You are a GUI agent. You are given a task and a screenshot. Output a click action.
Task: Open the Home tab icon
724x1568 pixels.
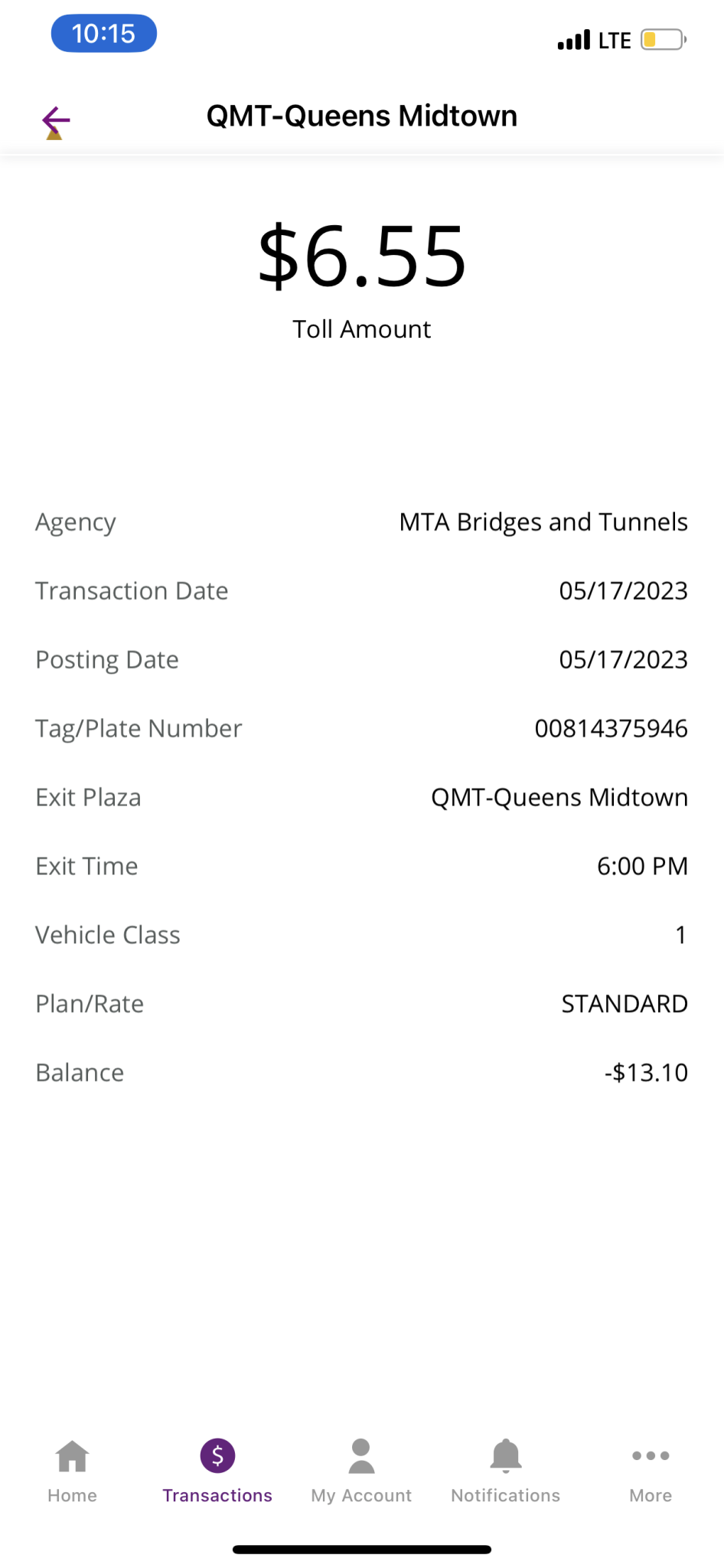(x=73, y=1455)
